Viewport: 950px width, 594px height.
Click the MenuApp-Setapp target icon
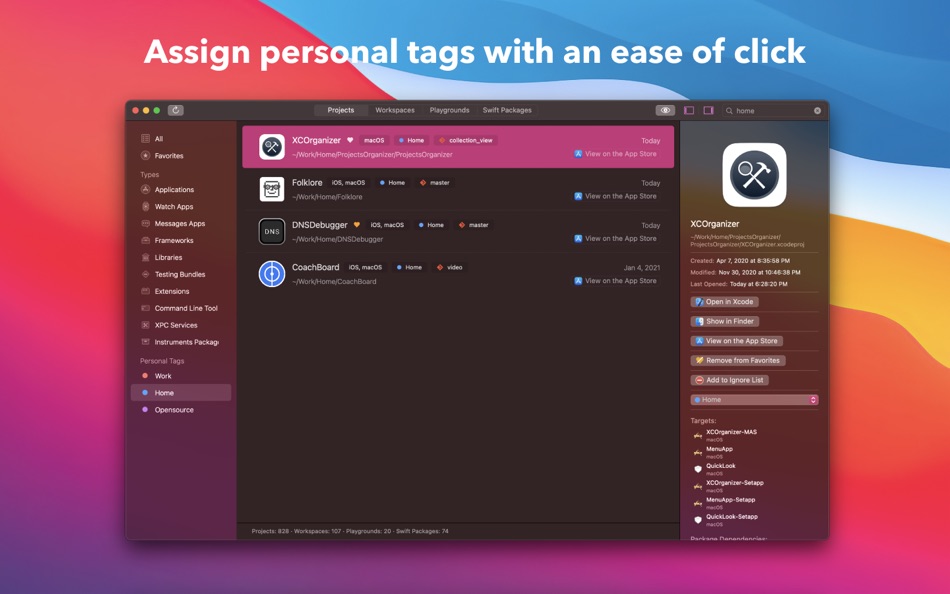698,503
